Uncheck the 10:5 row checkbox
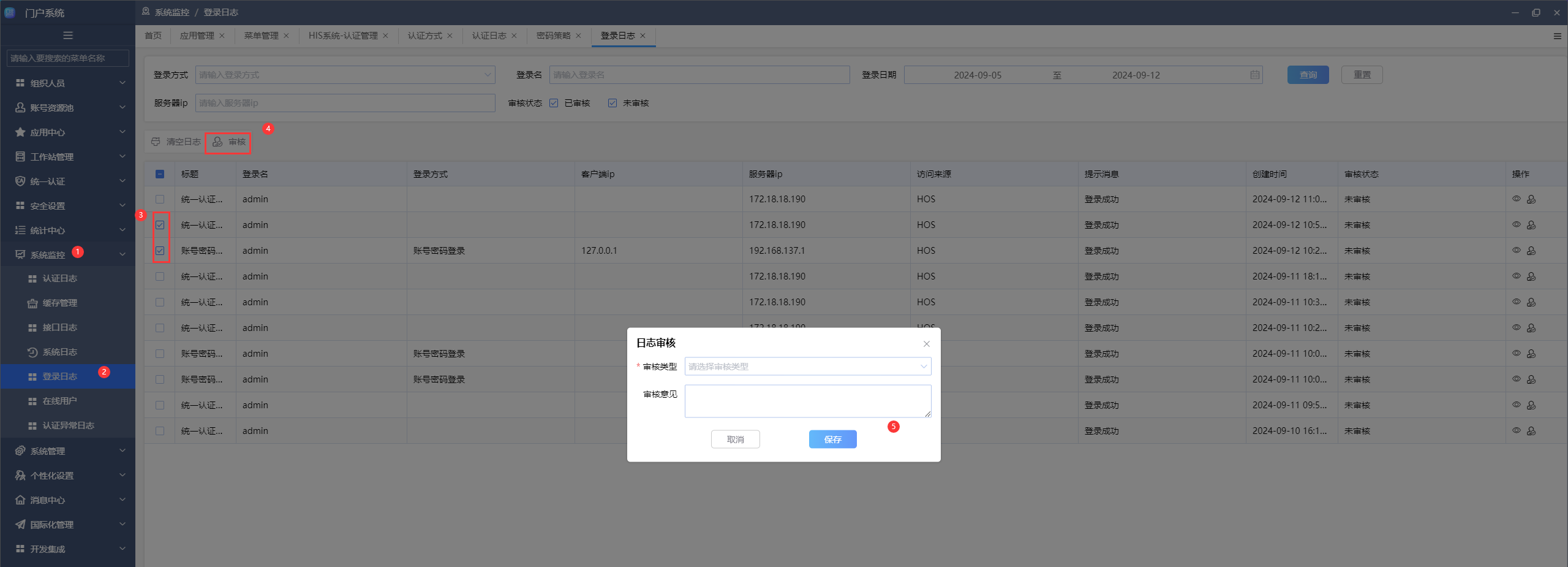The image size is (1568, 567). [160, 225]
